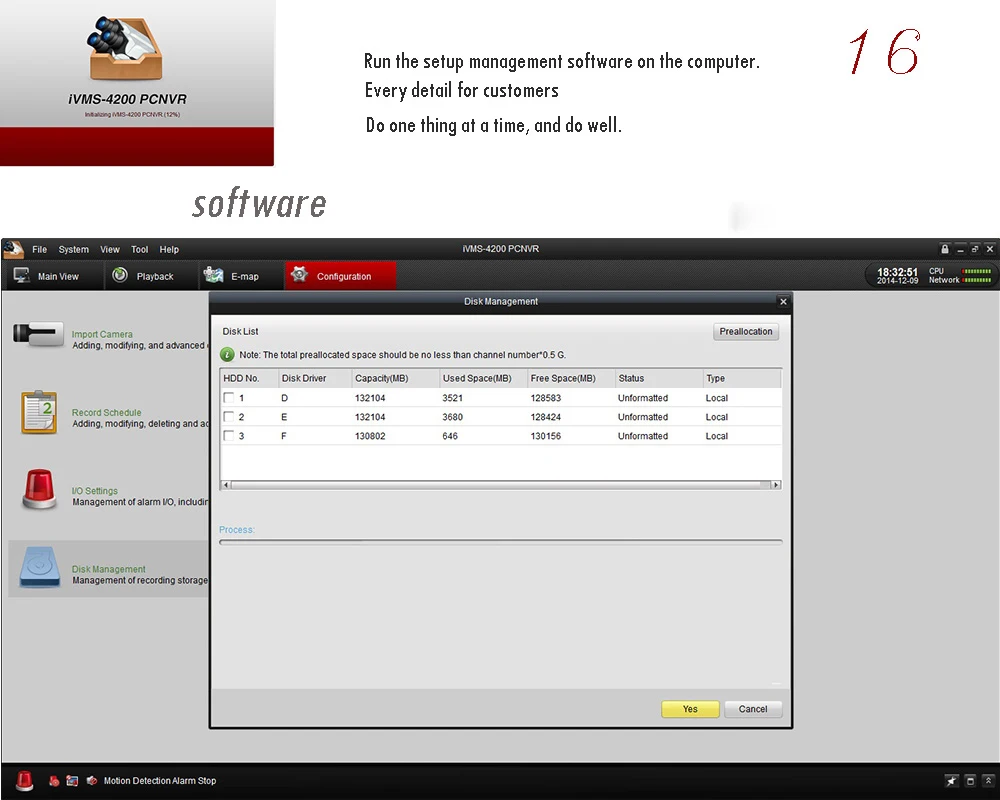The image size is (1000, 800).
Task: Tick checkbox for HDD 1 drive D
Action: point(228,397)
